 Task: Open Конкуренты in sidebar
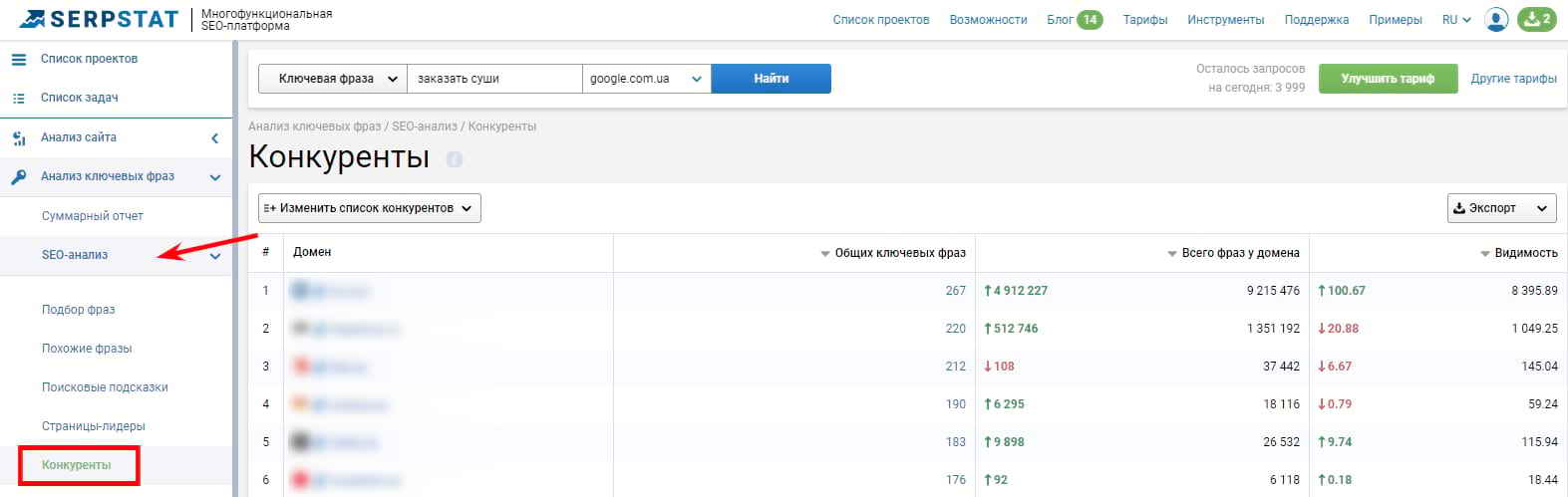coord(77,465)
